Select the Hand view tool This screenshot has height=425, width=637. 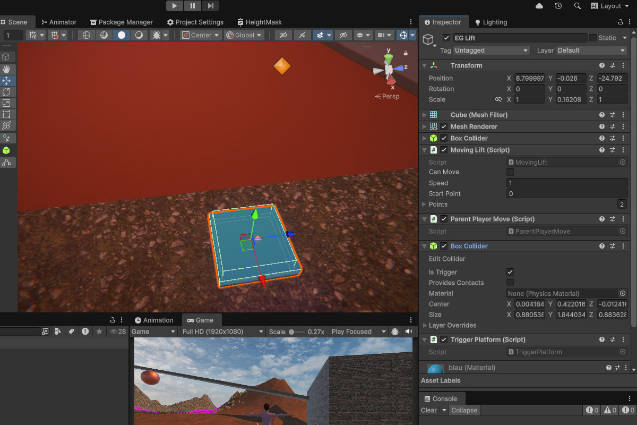tap(6, 69)
